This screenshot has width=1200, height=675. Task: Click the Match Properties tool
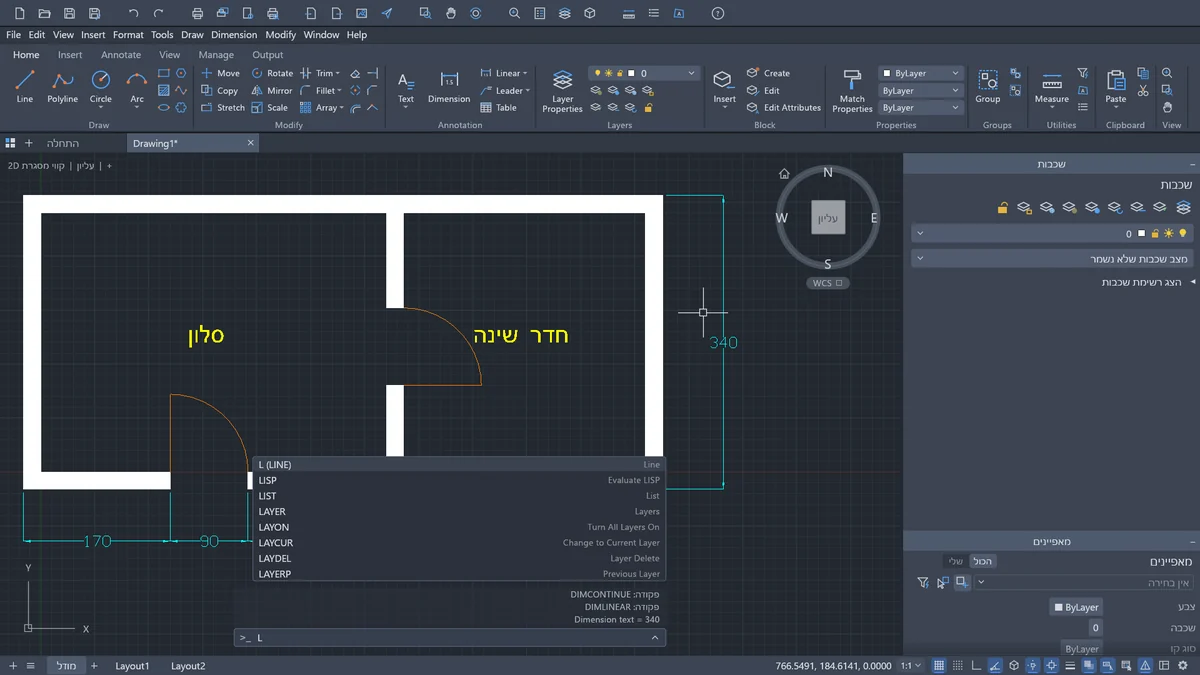click(x=852, y=90)
